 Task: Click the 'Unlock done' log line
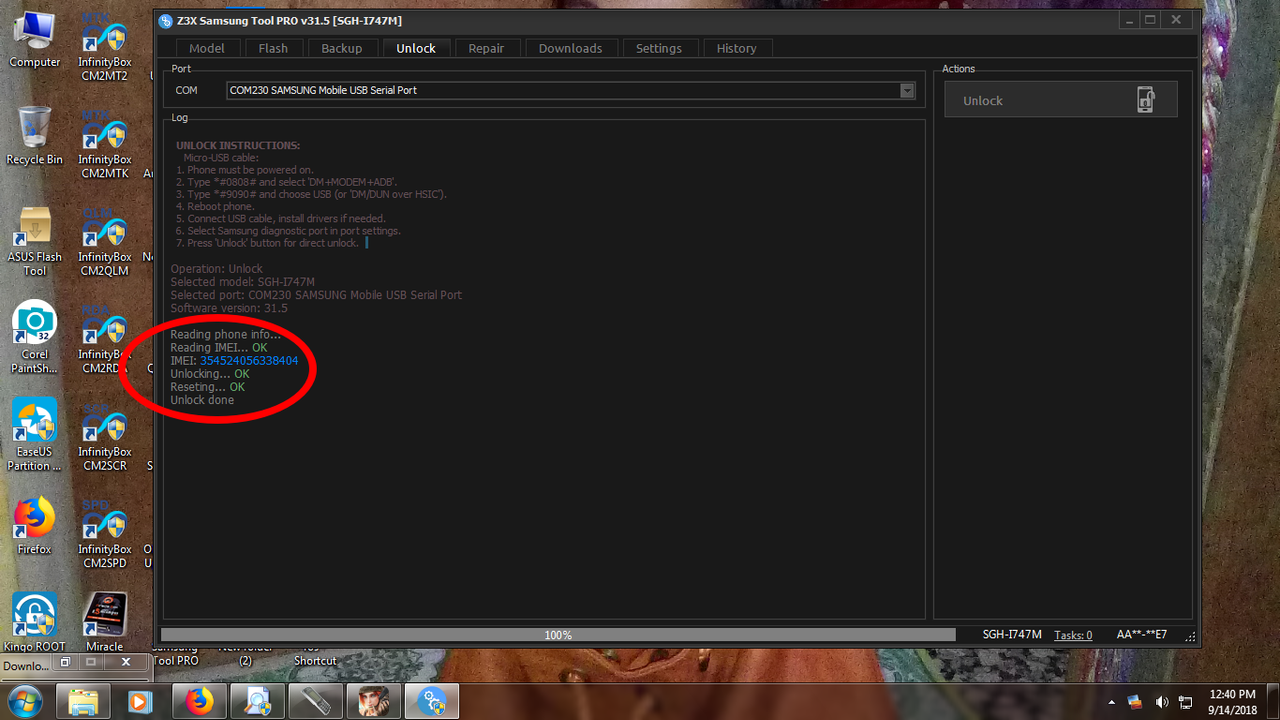click(x=202, y=400)
